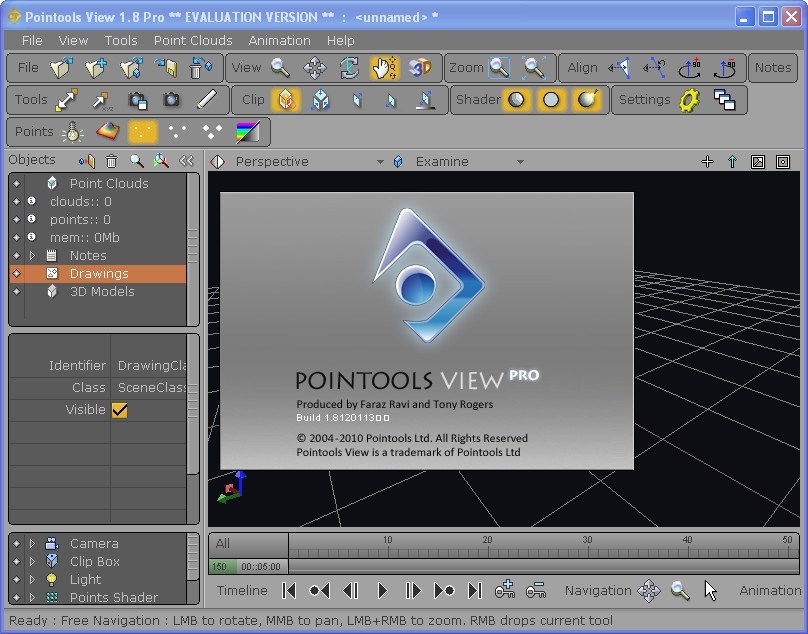
Task: Open Settings yellow gear icon
Action: click(689, 100)
